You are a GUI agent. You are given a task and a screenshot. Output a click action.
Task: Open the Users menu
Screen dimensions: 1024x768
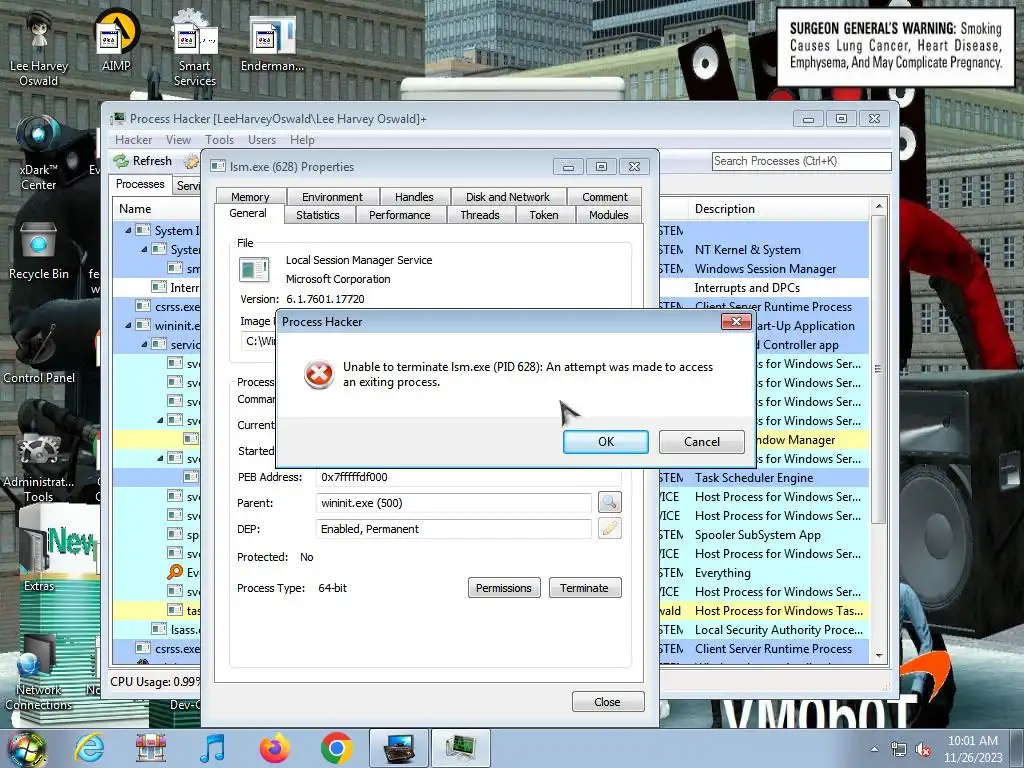click(x=262, y=140)
